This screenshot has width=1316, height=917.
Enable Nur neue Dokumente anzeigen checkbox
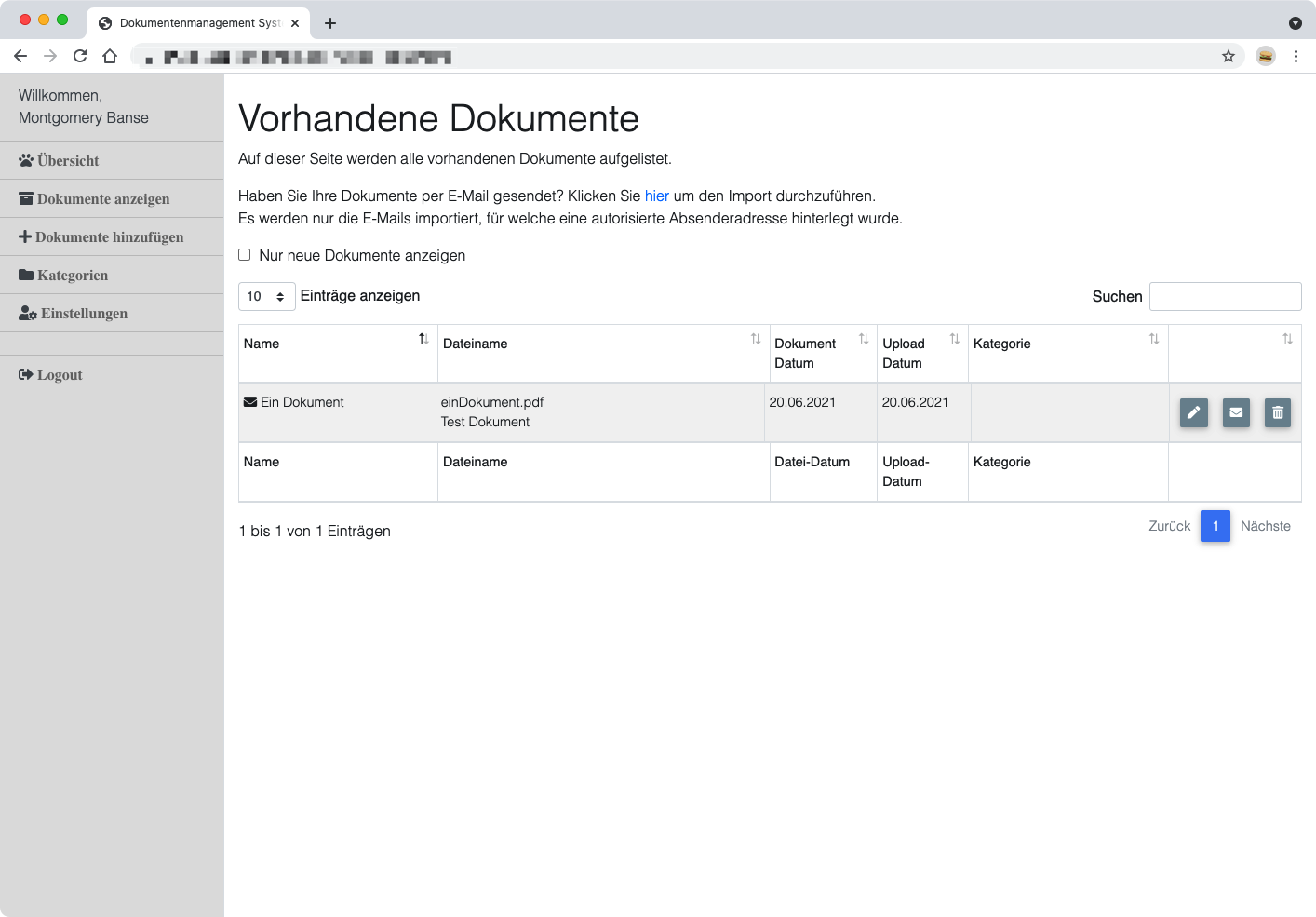(x=245, y=254)
